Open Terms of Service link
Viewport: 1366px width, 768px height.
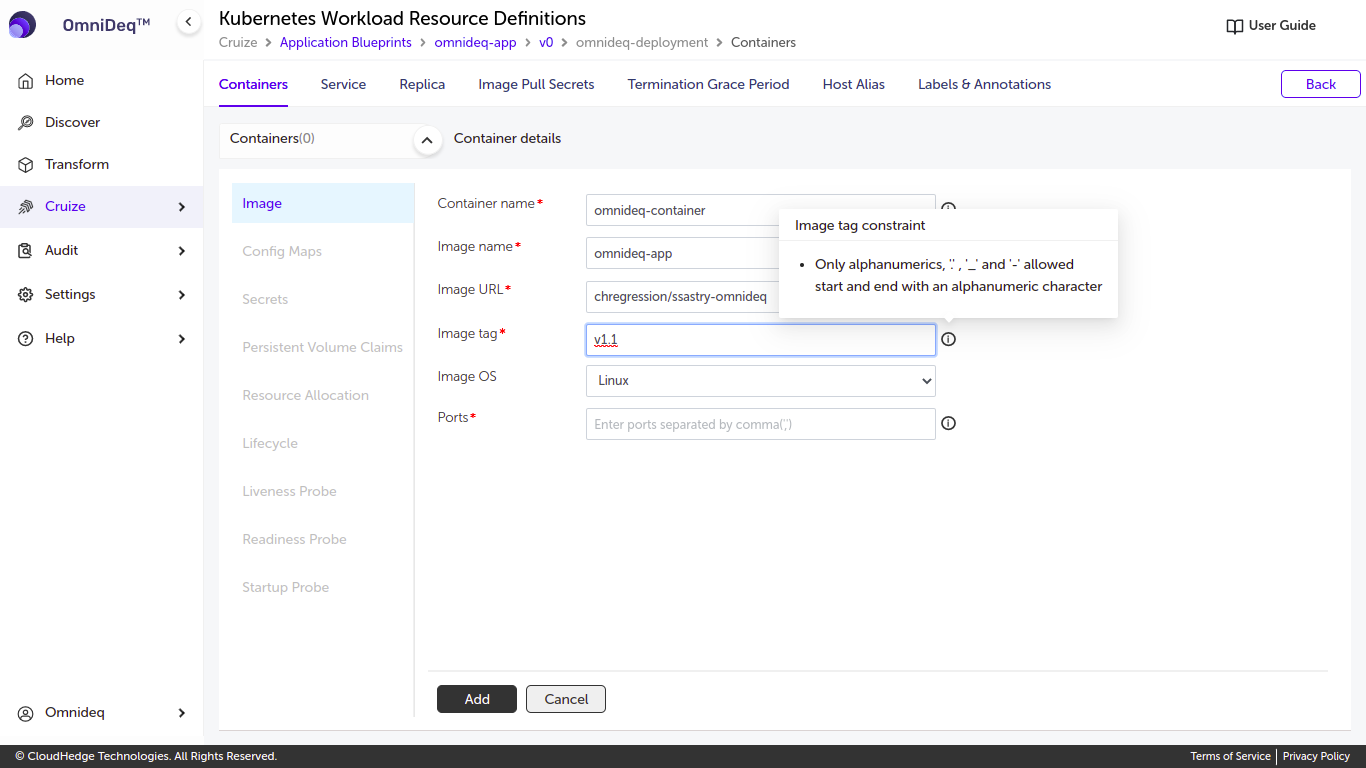[x=1230, y=757]
